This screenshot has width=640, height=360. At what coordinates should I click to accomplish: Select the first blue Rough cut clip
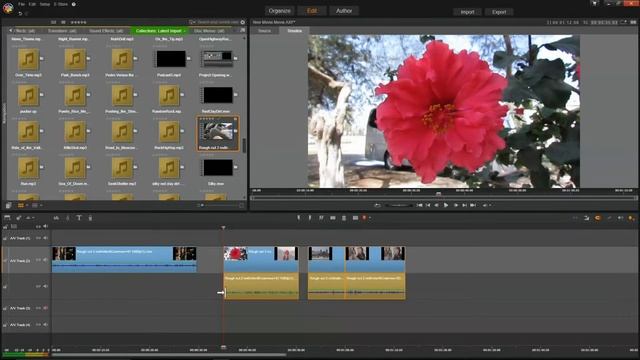coord(124,259)
